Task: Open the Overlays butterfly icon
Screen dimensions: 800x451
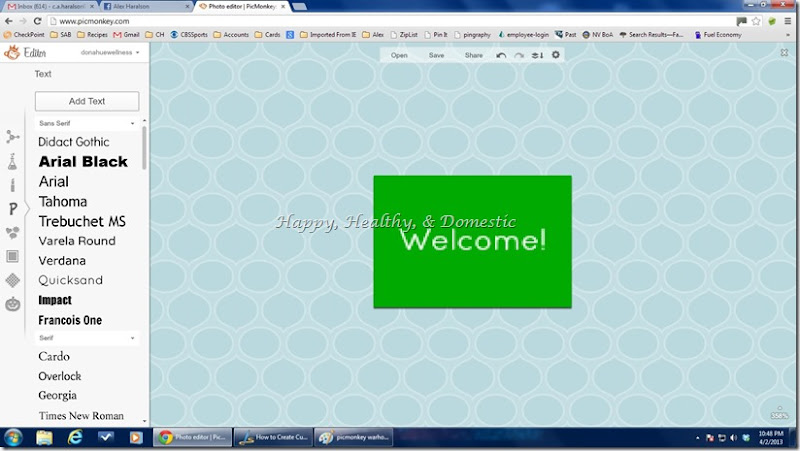Action: tap(12, 233)
